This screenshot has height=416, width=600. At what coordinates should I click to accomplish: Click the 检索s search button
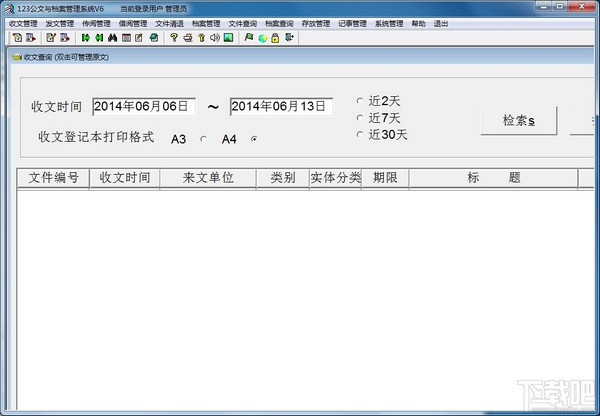(518, 121)
